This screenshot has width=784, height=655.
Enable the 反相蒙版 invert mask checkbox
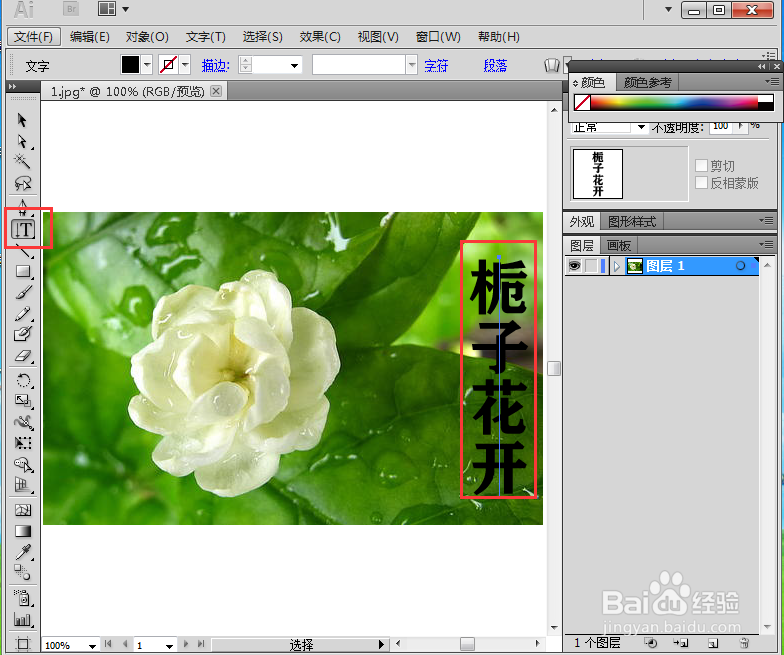coord(702,183)
